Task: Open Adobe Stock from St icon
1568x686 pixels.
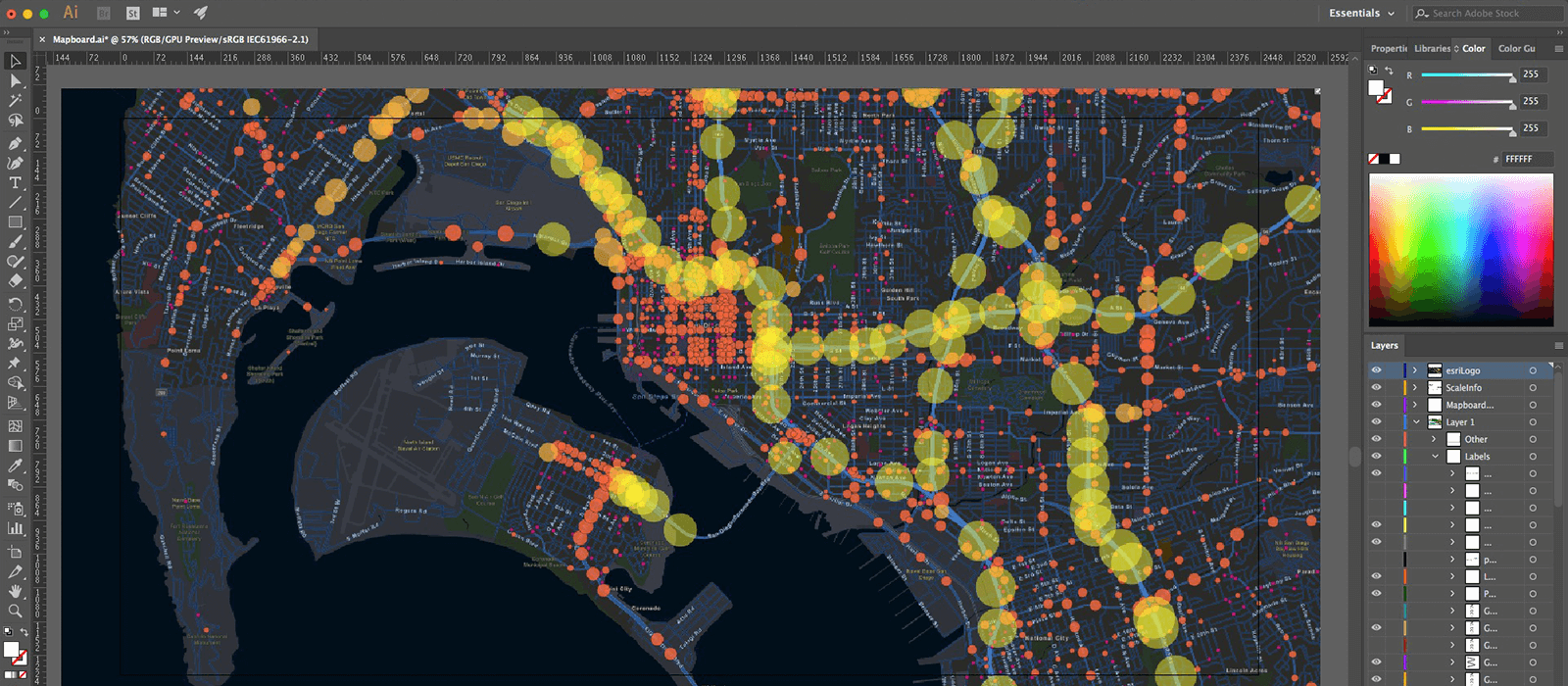Action: pos(132,13)
